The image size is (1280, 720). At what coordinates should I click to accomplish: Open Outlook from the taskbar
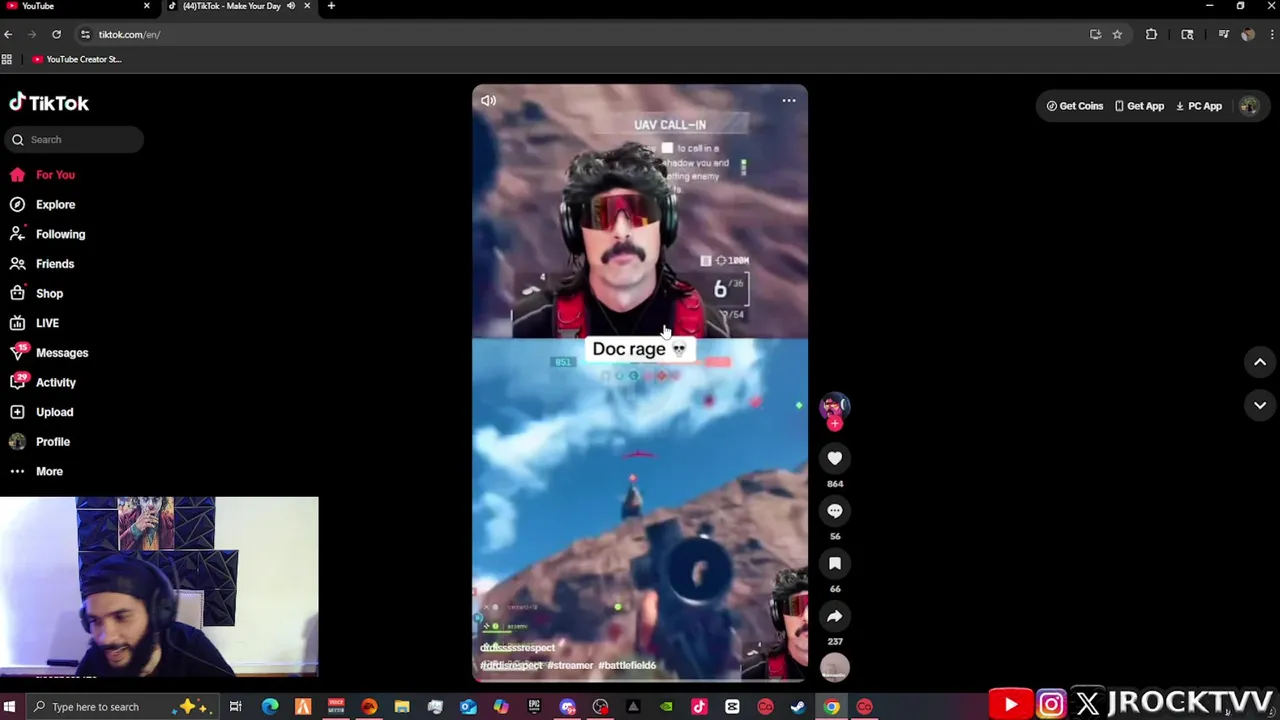point(468,707)
